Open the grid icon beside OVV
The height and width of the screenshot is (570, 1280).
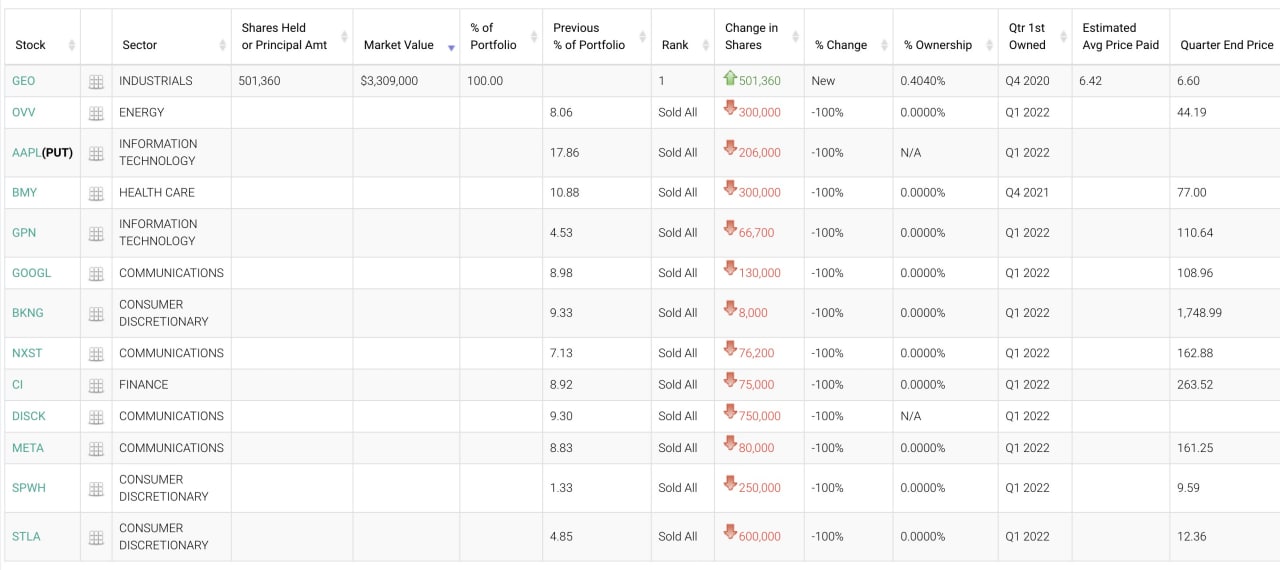(x=96, y=114)
